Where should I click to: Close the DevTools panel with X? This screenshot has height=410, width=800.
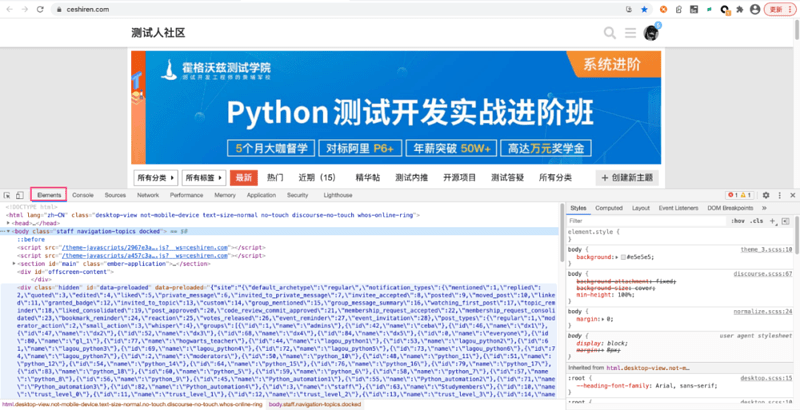[x=793, y=195]
